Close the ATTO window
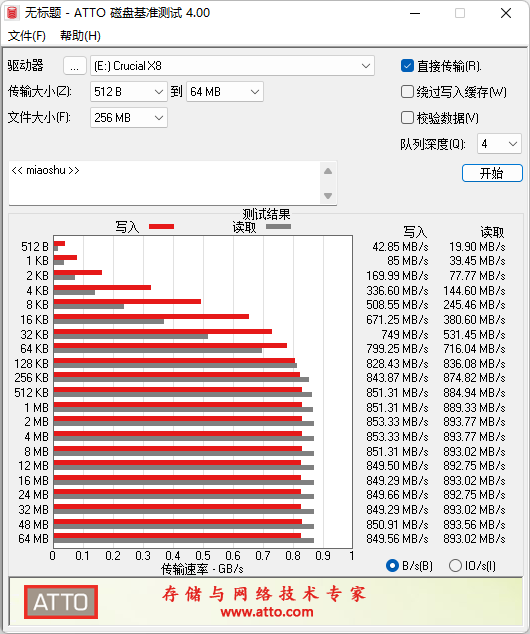Image resolution: width=530 pixels, height=634 pixels. tap(506, 13)
